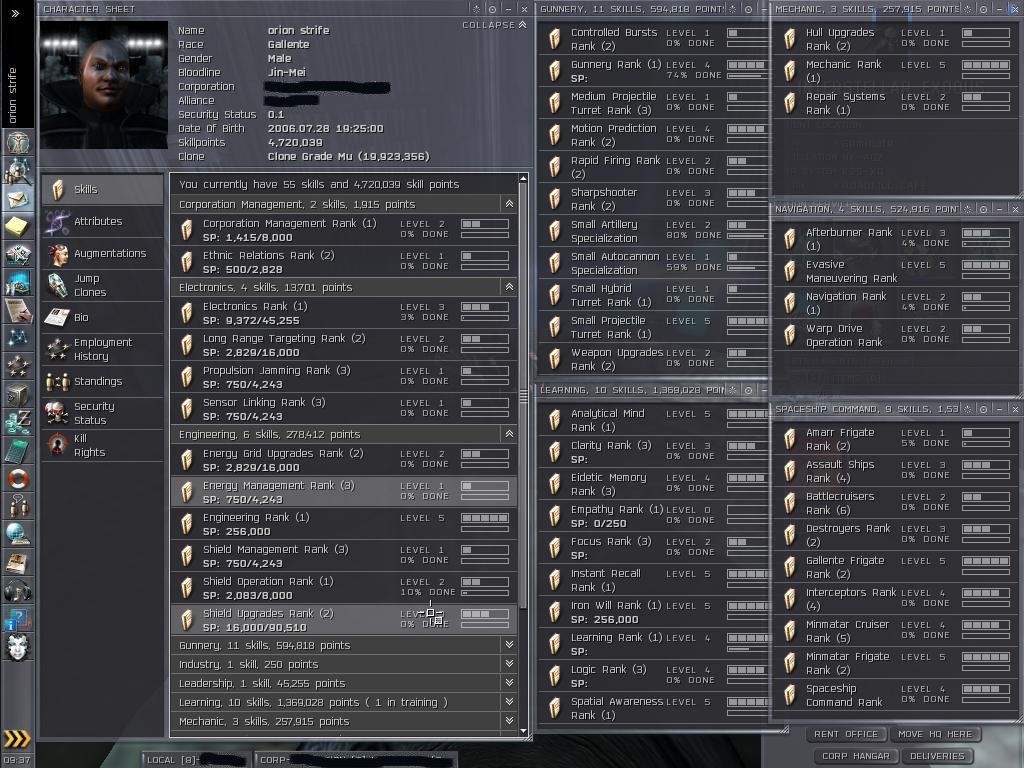Click the skill list scroll-down arrow
Screen dimensions: 1024x768
coord(523,731)
